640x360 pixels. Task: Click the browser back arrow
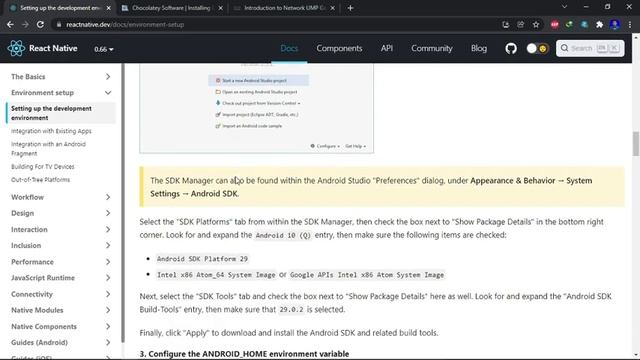tap(10, 24)
